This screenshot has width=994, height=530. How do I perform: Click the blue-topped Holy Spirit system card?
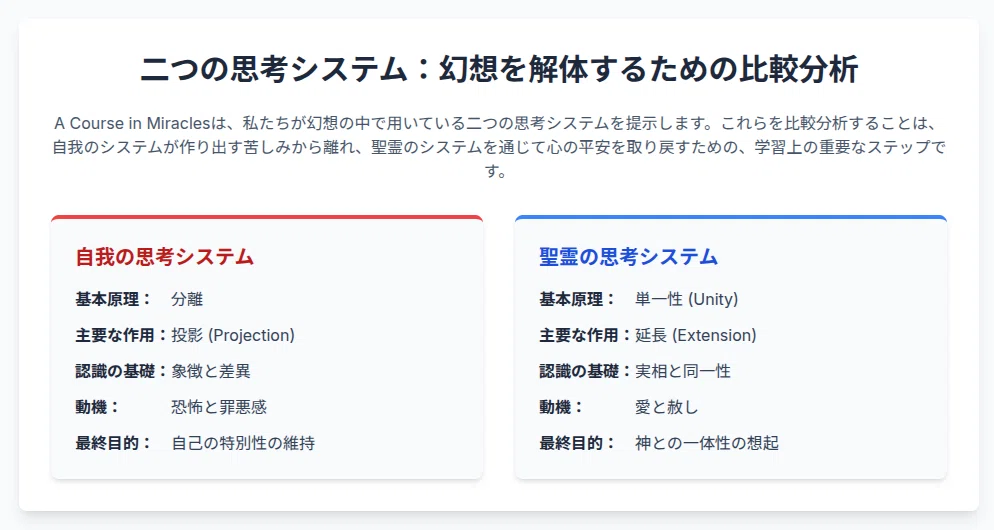[x=731, y=347]
